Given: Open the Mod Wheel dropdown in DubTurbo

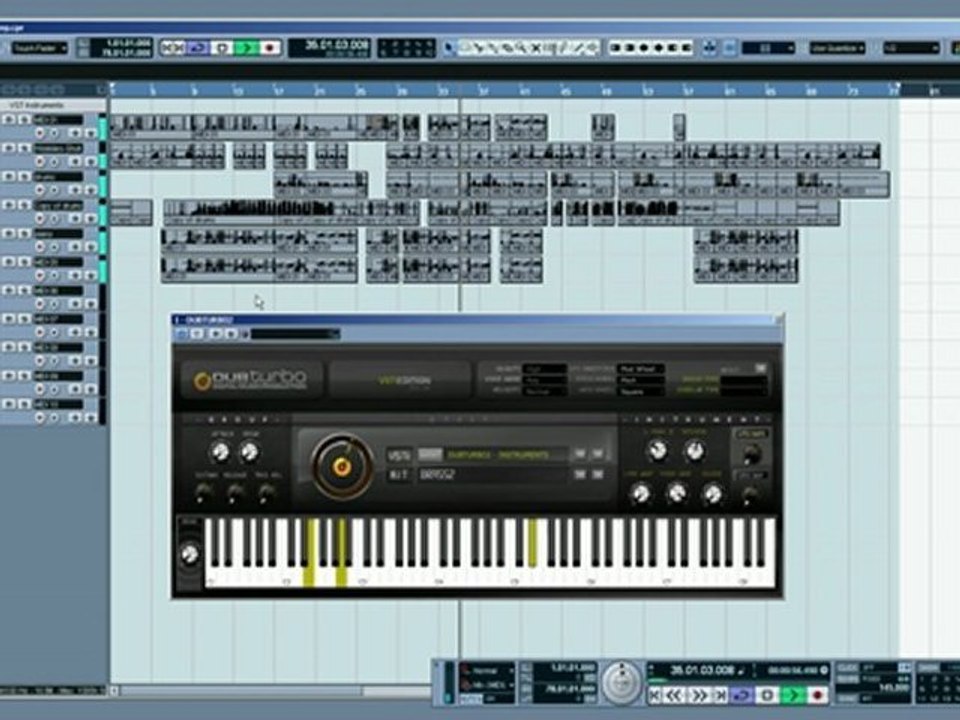Looking at the screenshot, I should tap(641, 369).
